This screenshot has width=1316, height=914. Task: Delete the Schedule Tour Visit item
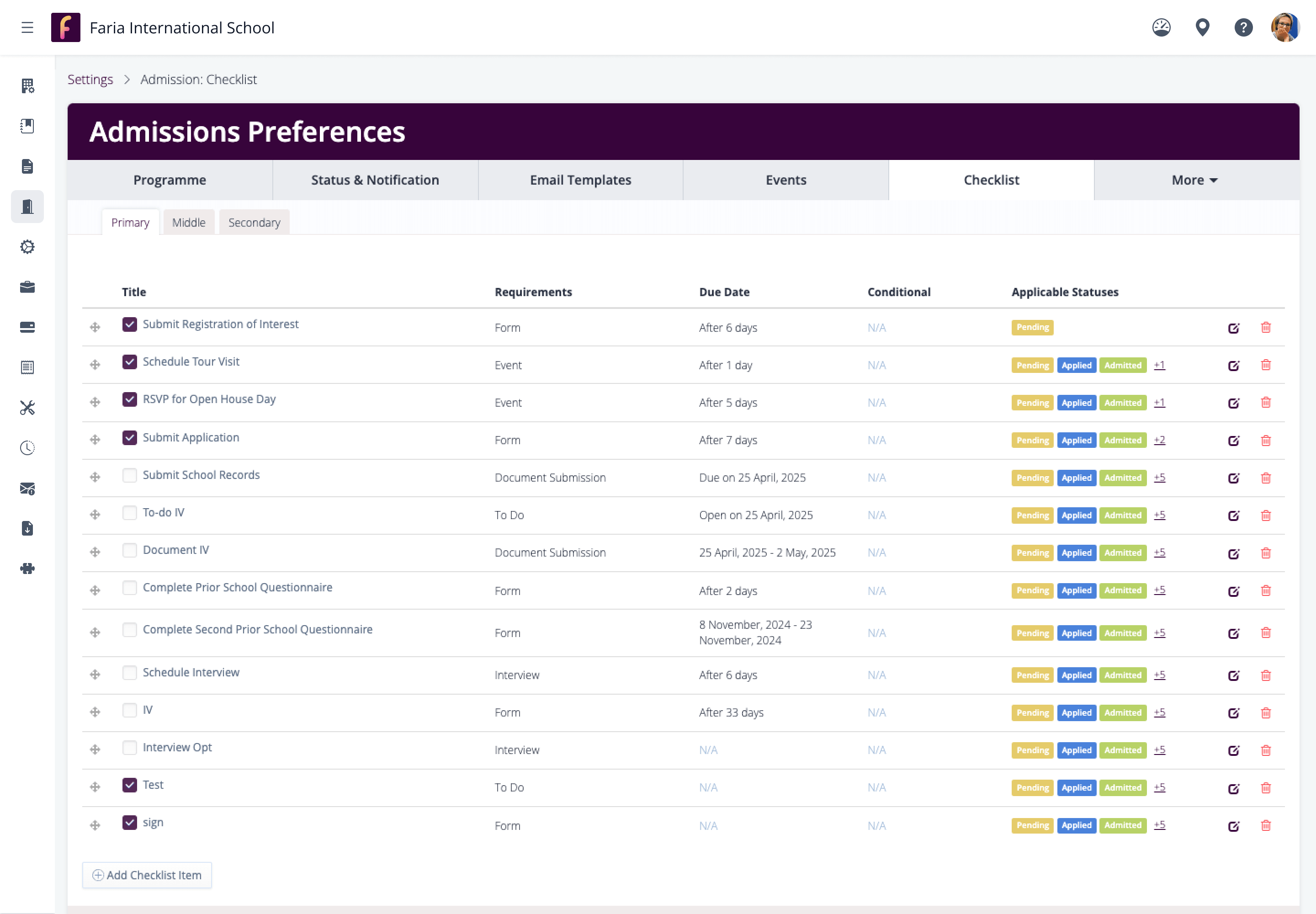coord(1266,365)
